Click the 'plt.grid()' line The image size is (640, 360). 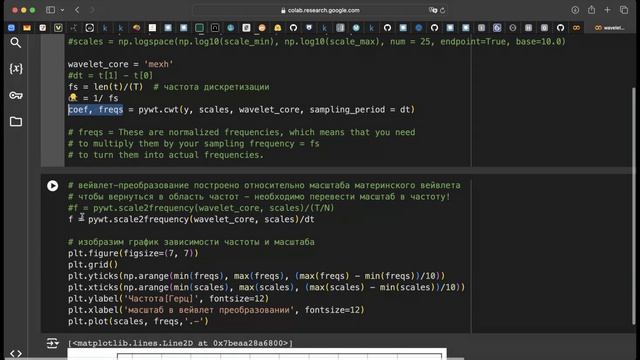pos(93,264)
